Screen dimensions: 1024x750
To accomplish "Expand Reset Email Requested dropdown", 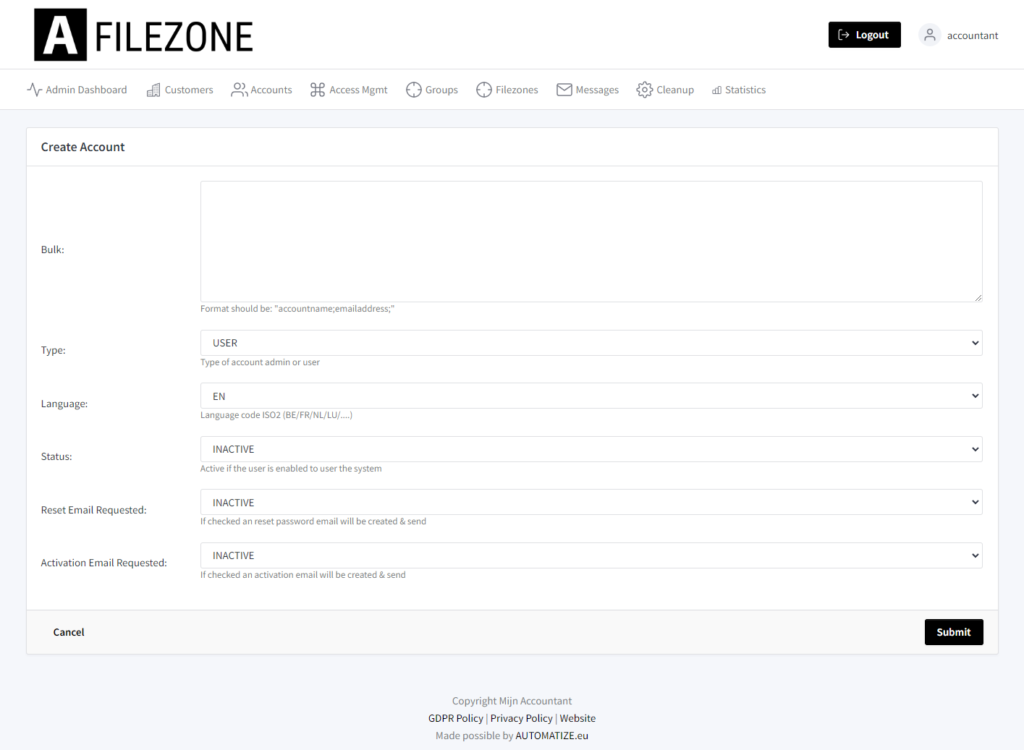I will click(x=591, y=502).
